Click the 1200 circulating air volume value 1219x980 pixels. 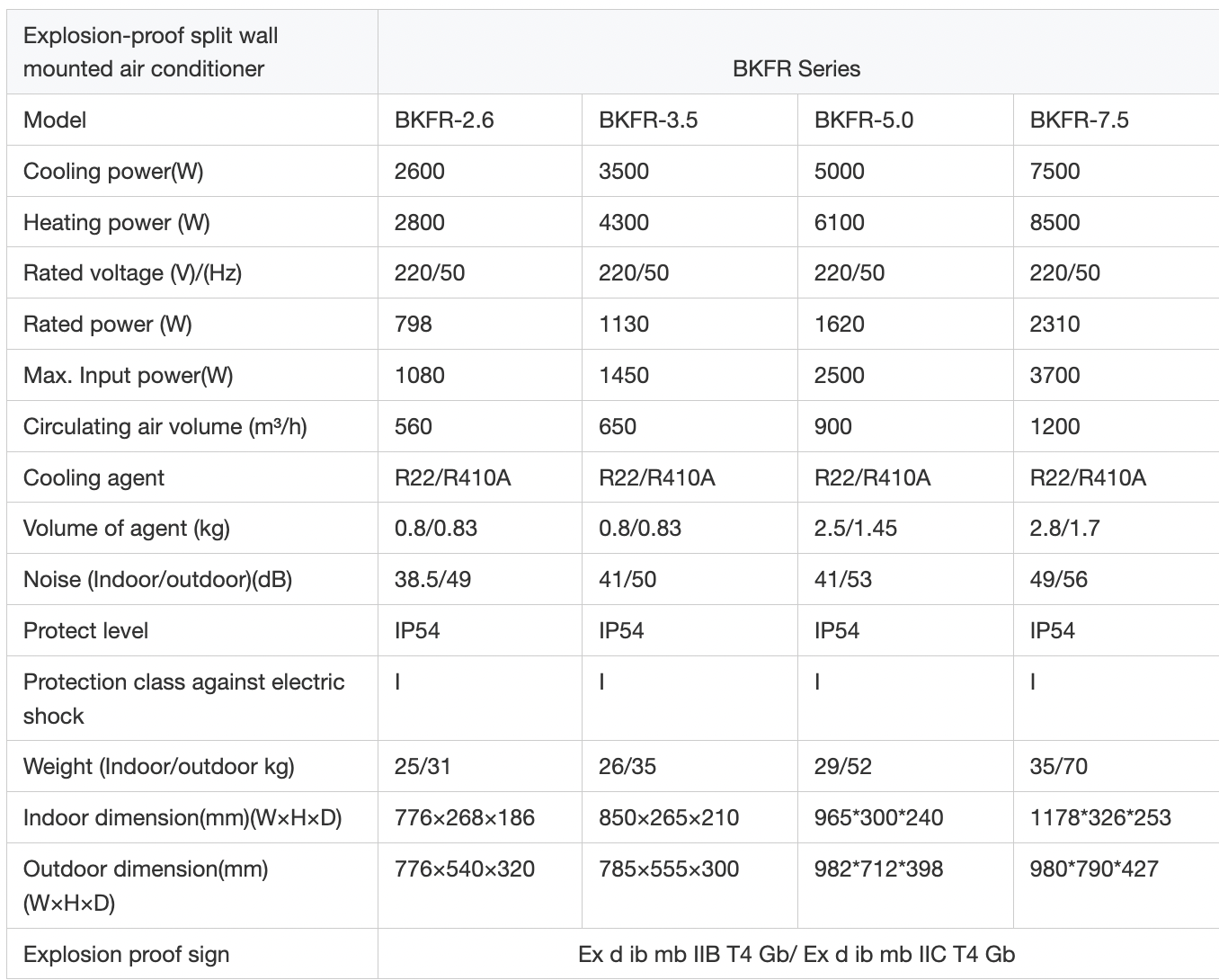coord(1054,426)
